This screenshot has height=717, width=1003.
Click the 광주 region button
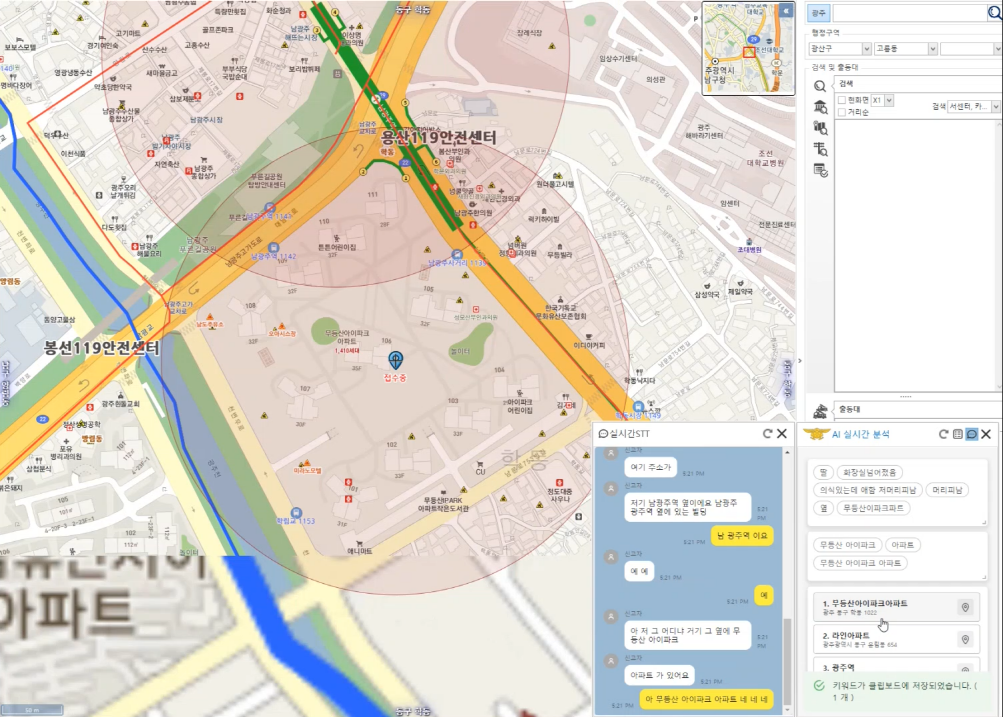[819, 13]
